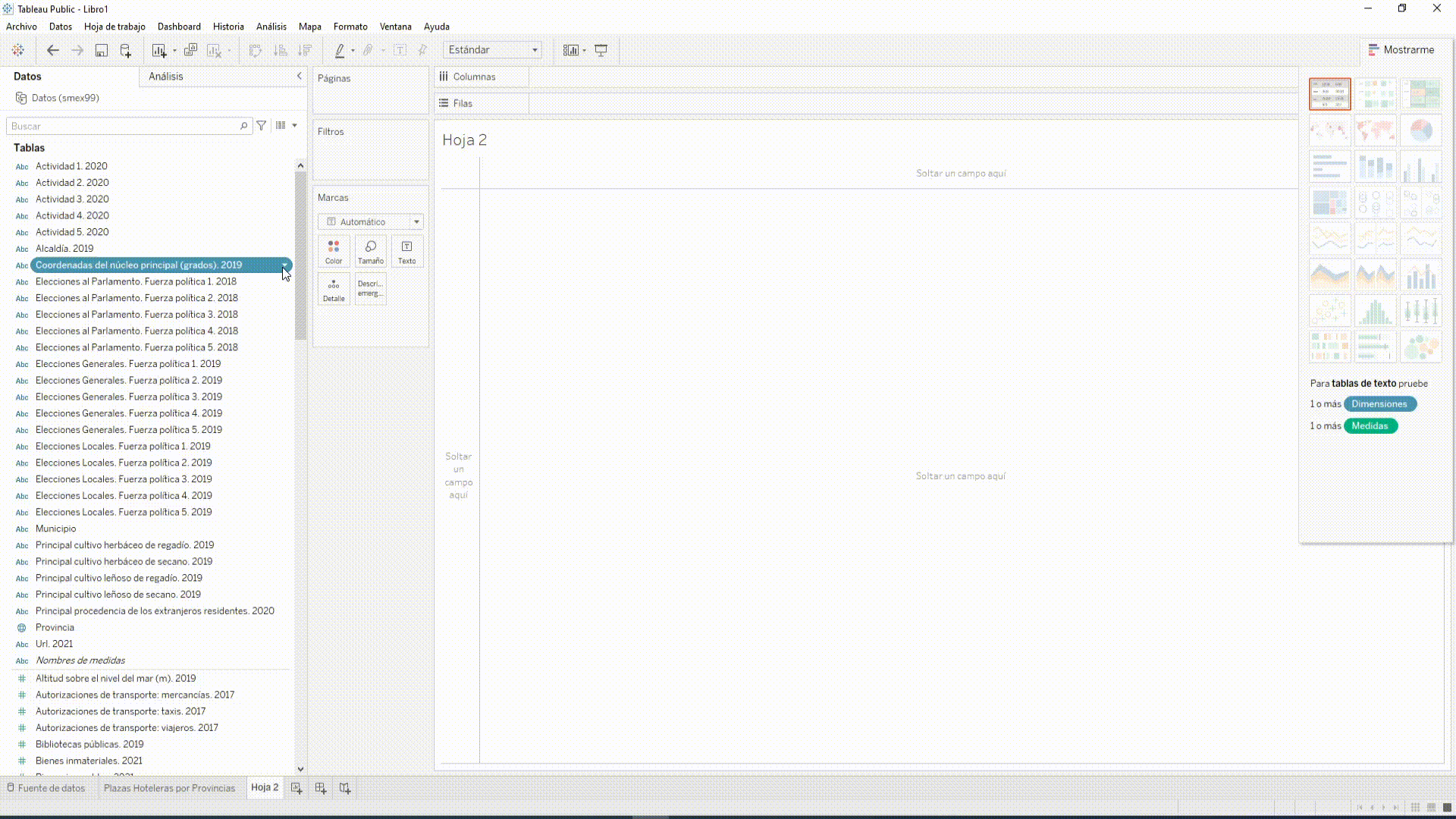This screenshot has height=819, width=1456.
Task: Click the Dimensiones pill in Mostrarme hint
Action: point(1380,403)
